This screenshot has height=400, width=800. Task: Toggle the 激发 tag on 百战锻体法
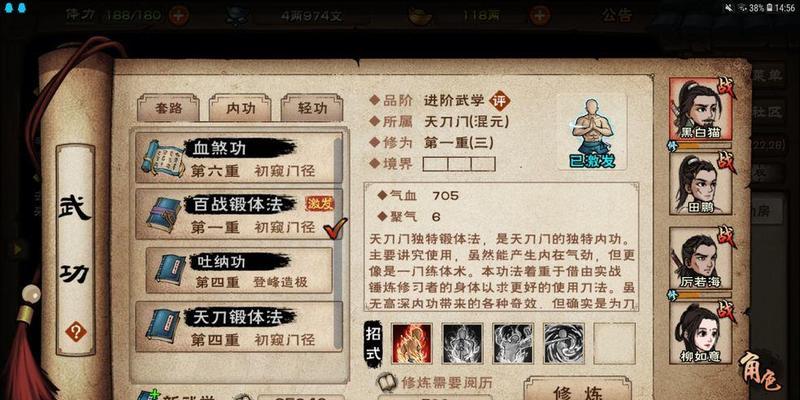319,204
